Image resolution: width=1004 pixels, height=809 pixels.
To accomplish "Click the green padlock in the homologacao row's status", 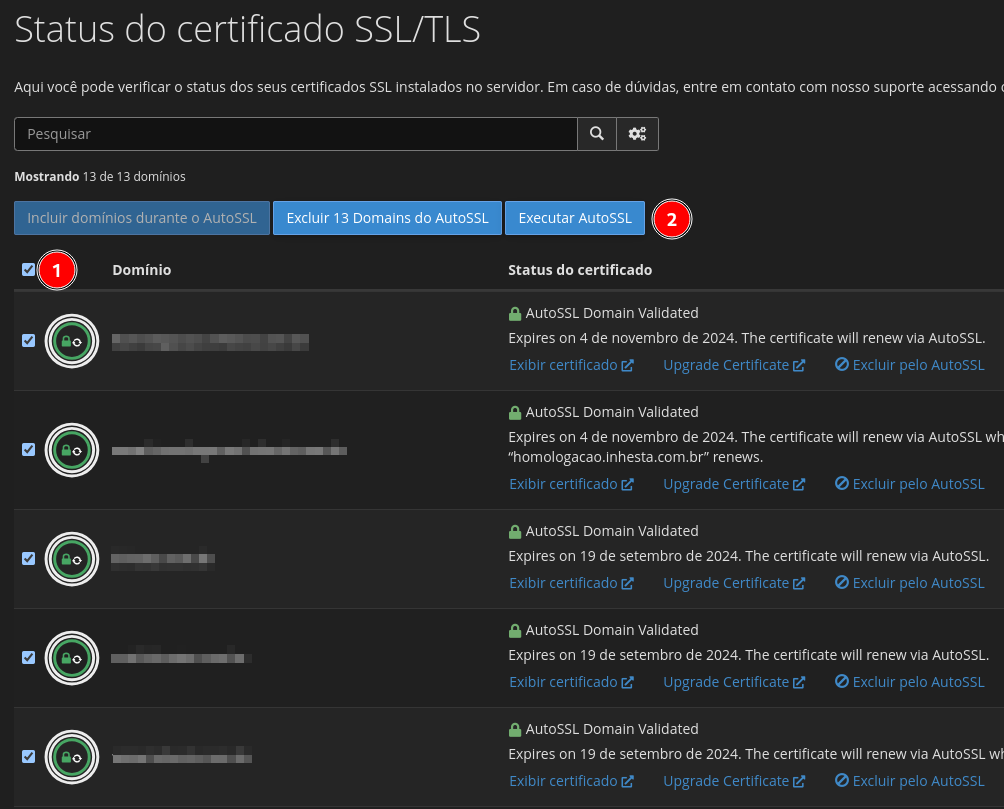I will (x=515, y=413).
